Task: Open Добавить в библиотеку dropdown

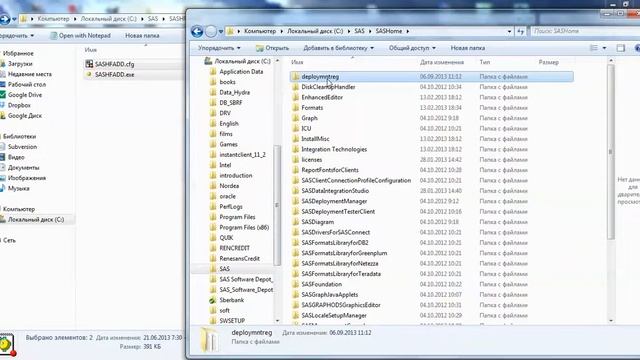Action: pyautogui.click(x=338, y=48)
